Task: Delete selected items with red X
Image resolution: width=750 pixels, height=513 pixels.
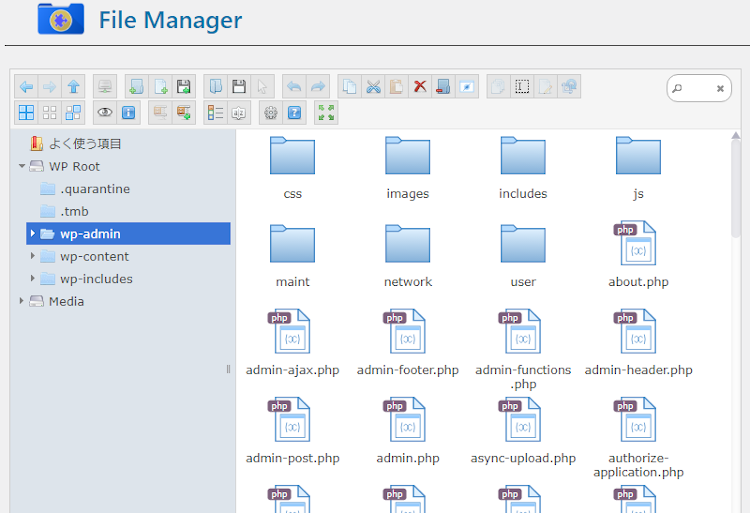Action: pos(420,87)
